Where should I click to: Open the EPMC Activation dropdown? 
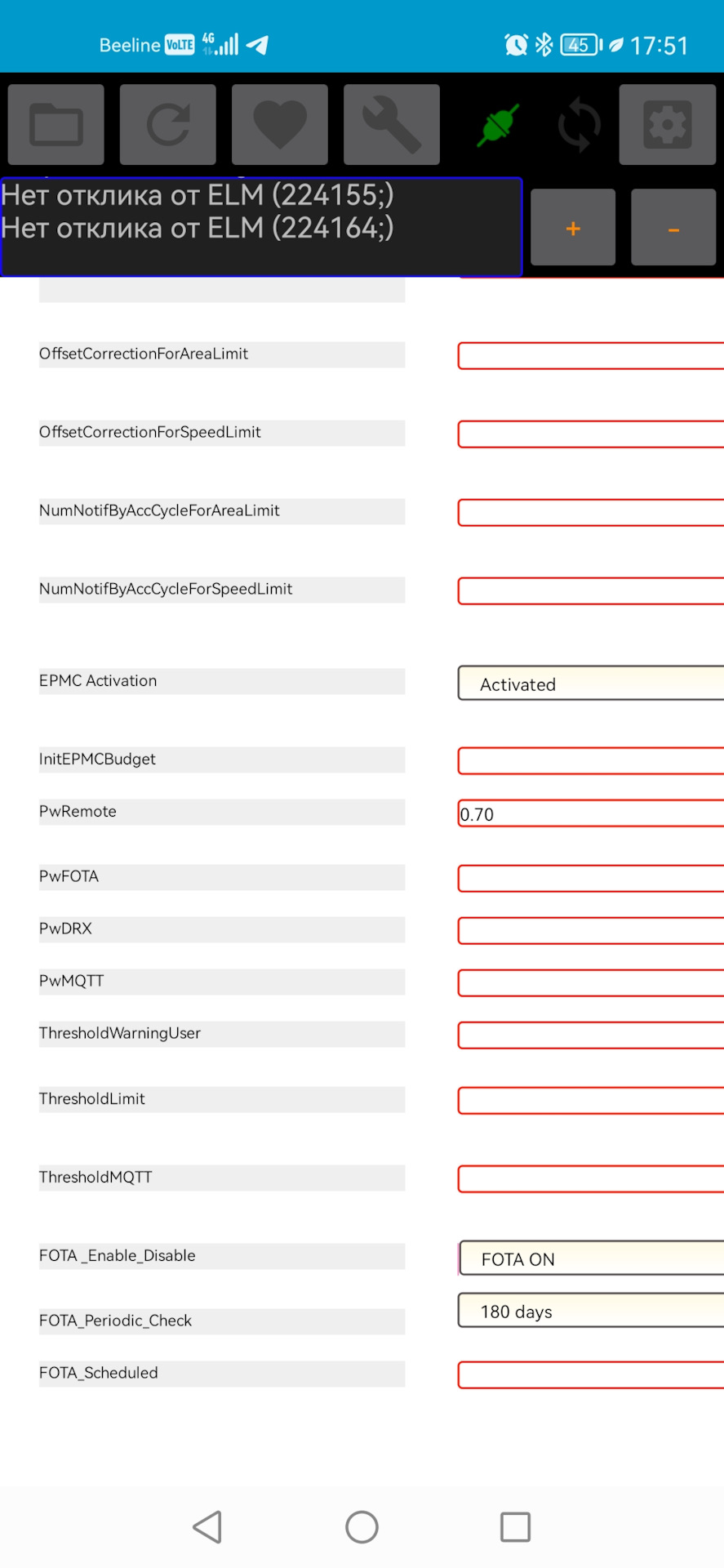click(591, 684)
